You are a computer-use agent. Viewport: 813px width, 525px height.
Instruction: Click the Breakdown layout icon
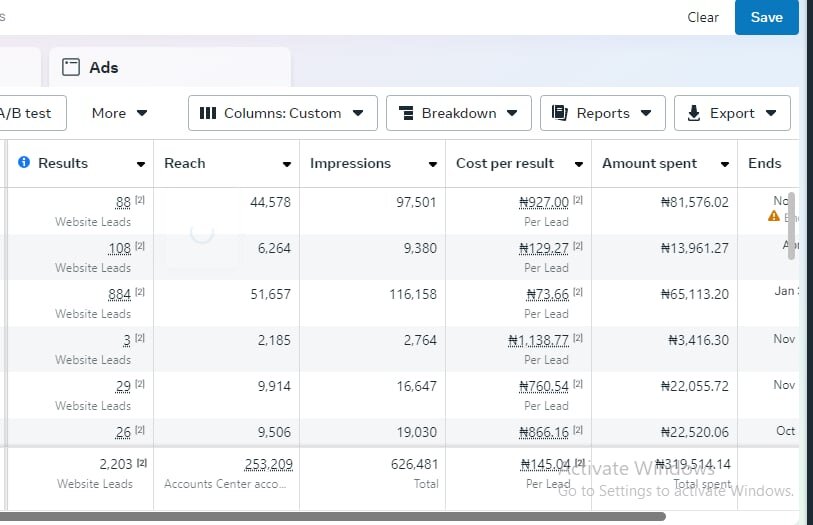[x=406, y=113]
